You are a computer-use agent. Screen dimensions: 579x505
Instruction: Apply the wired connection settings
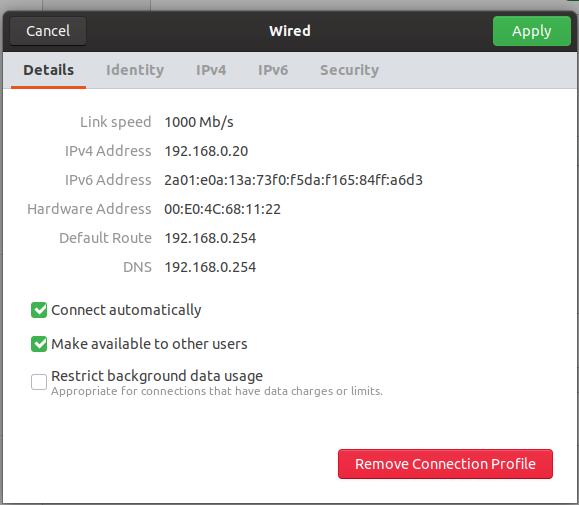pos(531,31)
